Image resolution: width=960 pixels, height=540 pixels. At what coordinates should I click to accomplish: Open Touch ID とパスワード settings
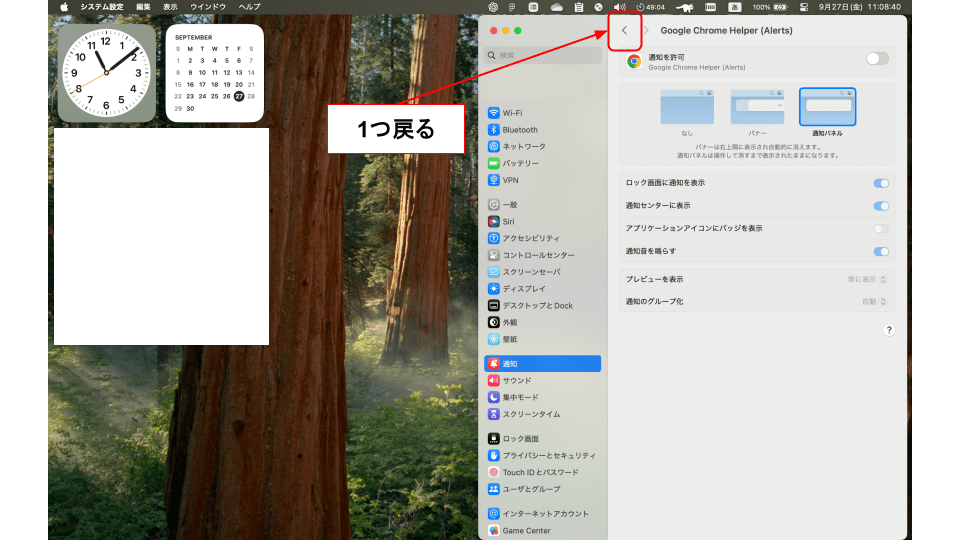[540, 472]
